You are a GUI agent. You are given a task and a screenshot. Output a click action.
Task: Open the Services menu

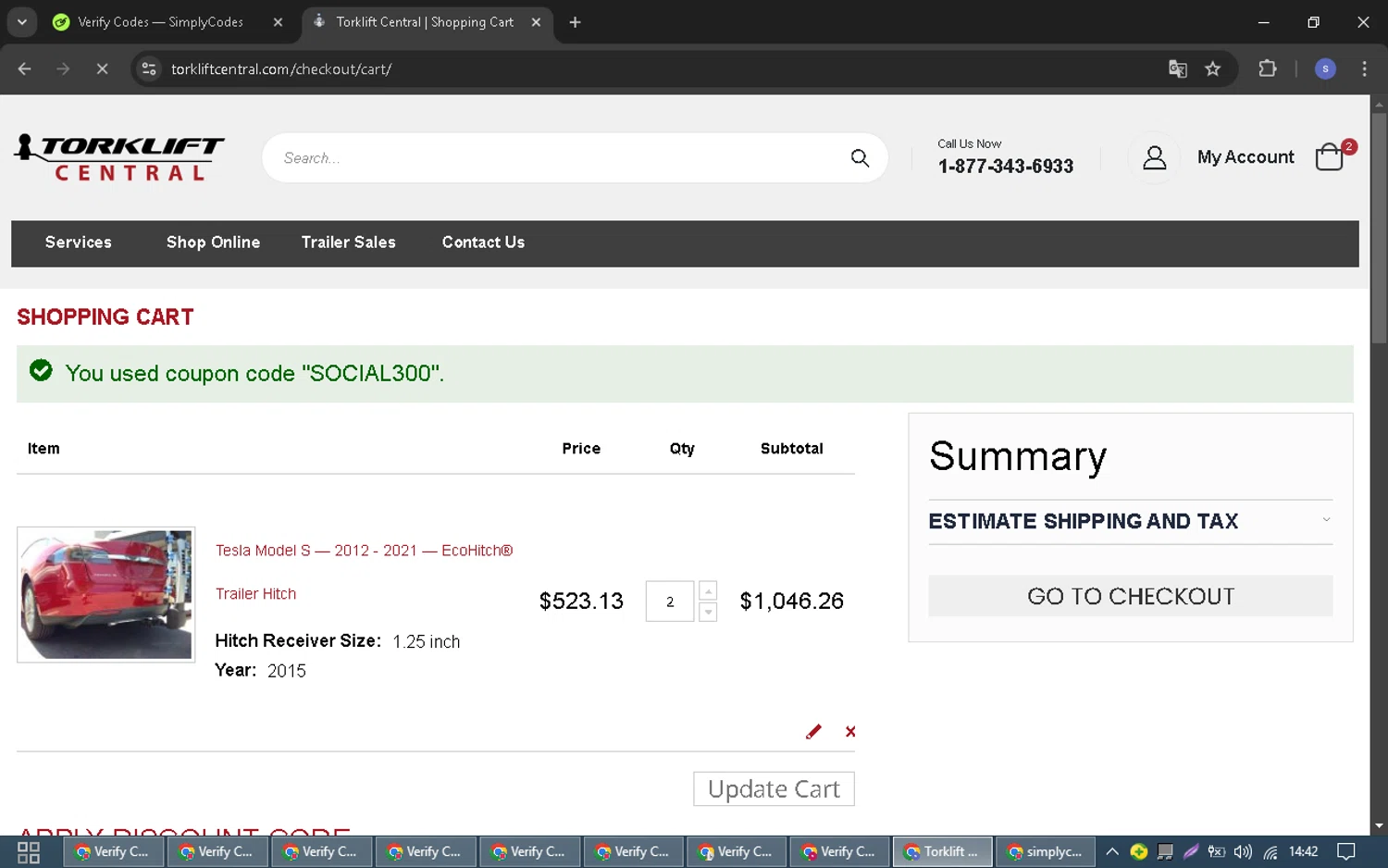point(79,242)
